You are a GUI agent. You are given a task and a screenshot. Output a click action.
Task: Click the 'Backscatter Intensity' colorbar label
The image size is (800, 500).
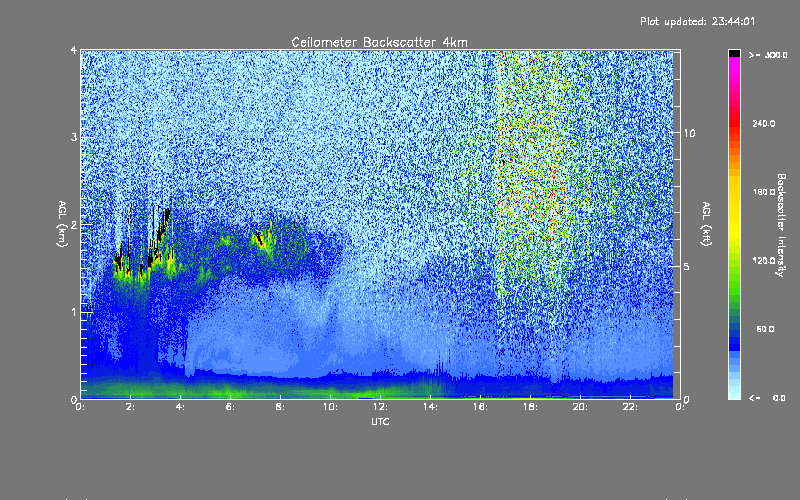click(x=781, y=225)
